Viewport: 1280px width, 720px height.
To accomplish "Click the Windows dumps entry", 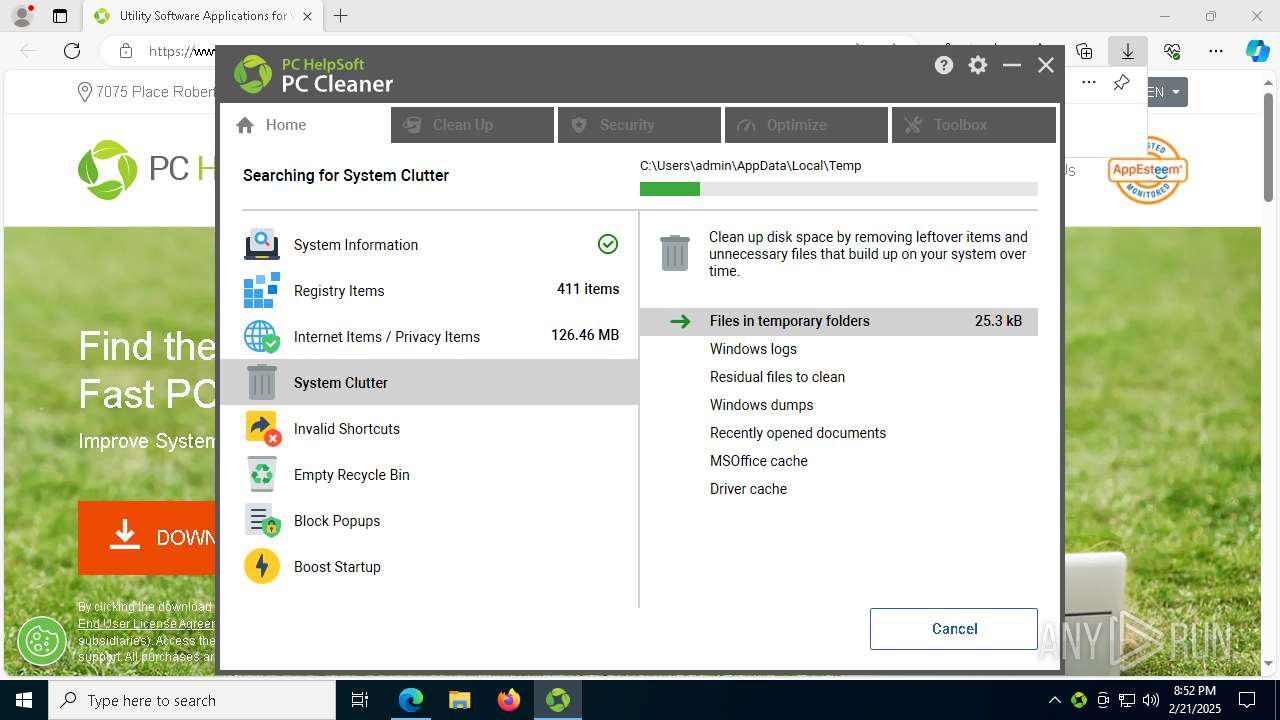I will click(761, 405).
